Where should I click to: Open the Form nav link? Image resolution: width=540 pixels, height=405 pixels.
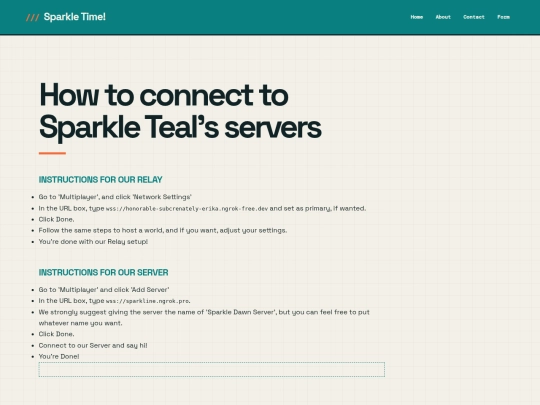pos(503,17)
